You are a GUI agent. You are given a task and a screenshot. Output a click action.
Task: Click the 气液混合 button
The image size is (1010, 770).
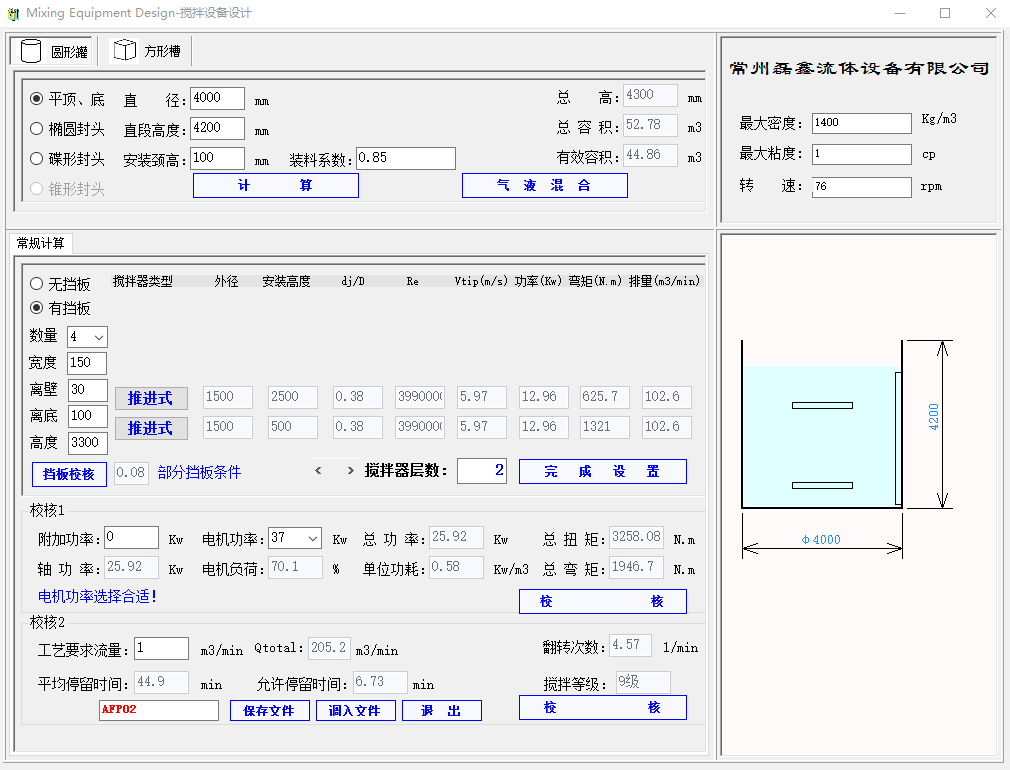coord(544,186)
